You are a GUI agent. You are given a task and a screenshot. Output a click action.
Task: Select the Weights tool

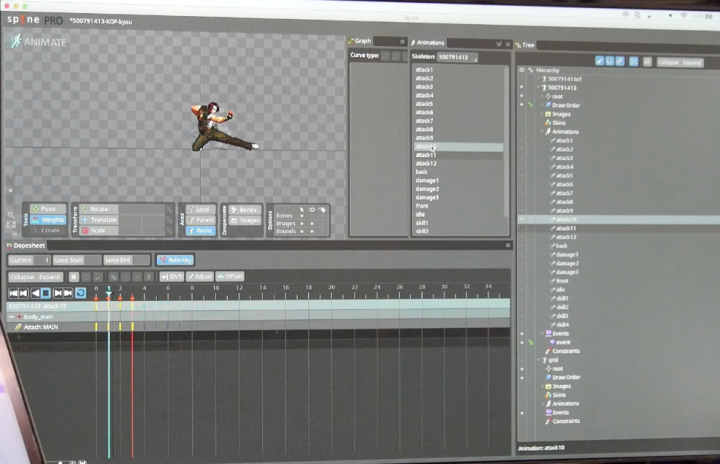pyautogui.click(x=49, y=220)
